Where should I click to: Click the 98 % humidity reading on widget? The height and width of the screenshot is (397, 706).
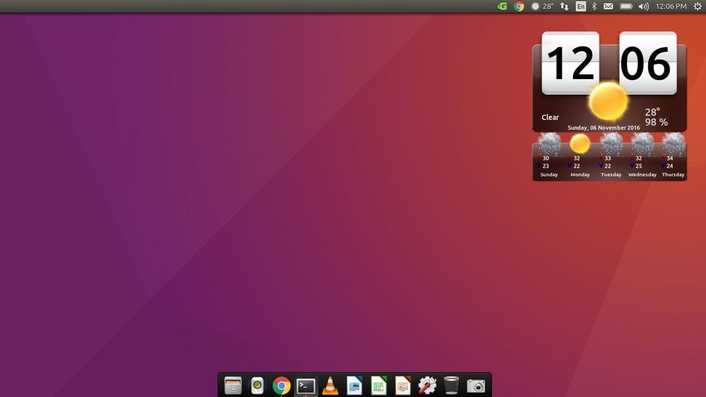click(656, 122)
